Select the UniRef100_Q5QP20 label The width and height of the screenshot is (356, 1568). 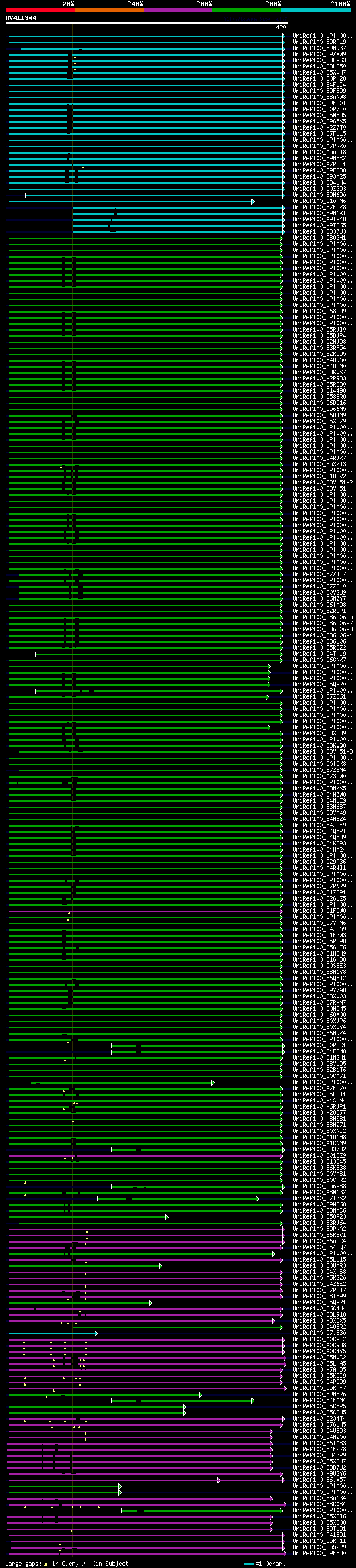pyautogui.click(x=319, y=684)
